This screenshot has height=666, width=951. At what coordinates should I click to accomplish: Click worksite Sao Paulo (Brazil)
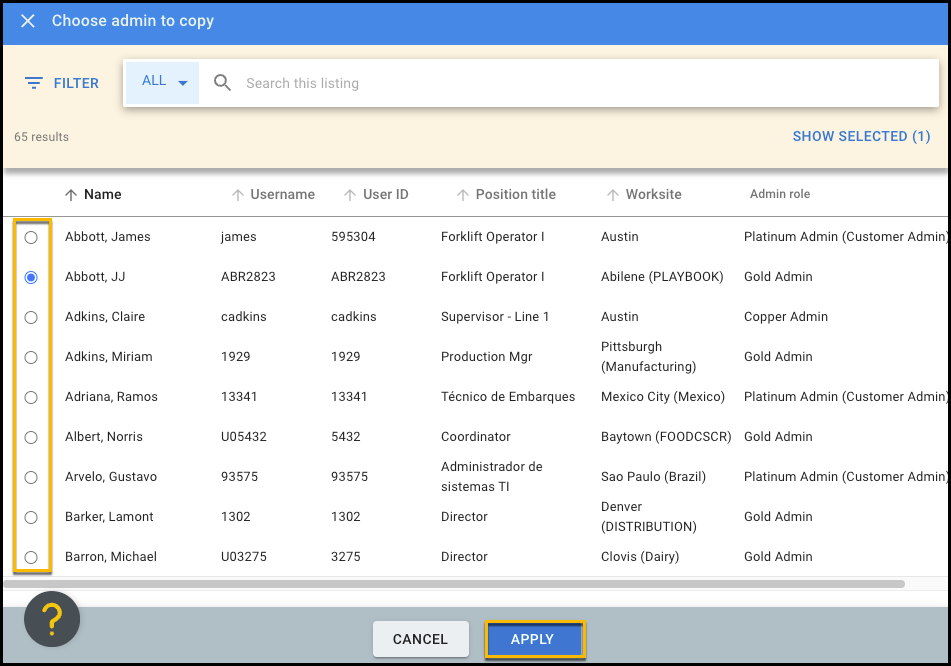653,477
